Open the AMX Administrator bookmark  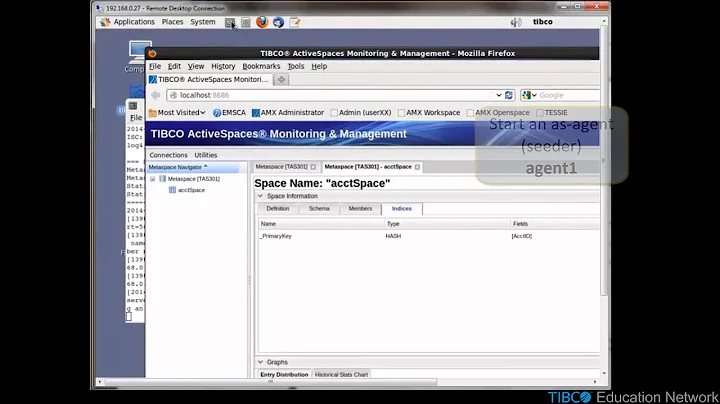pos(288,112)
